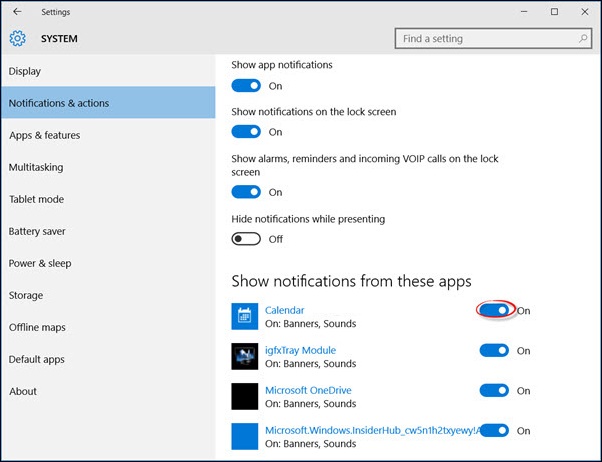Open Microsoft OneDrive notification settings
The image size is (602, 462).
click(x=308, y=390)
